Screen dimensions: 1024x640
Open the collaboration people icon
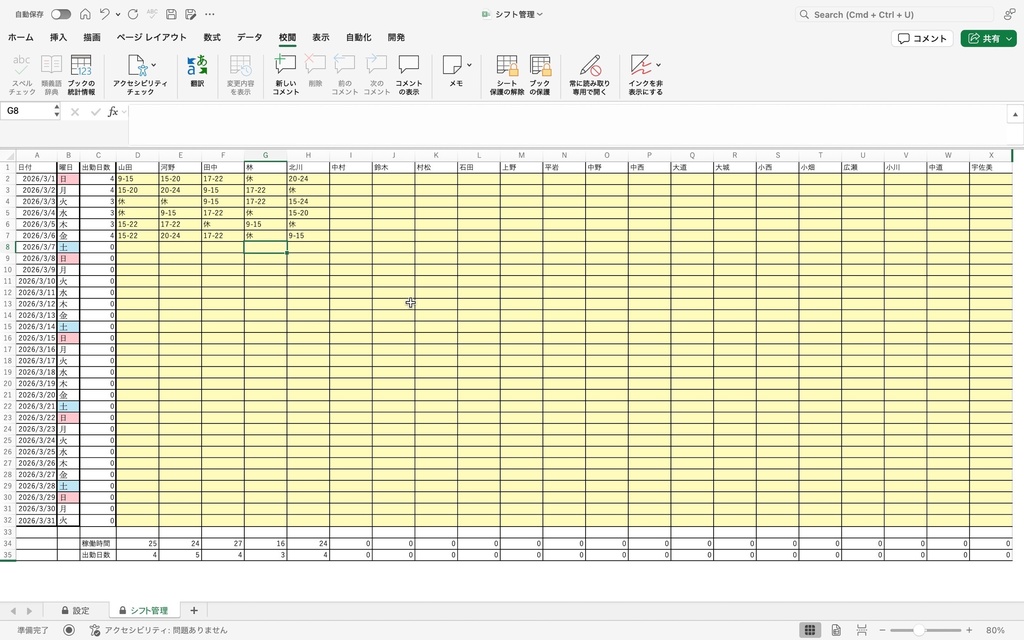(x=1010, y=14)
